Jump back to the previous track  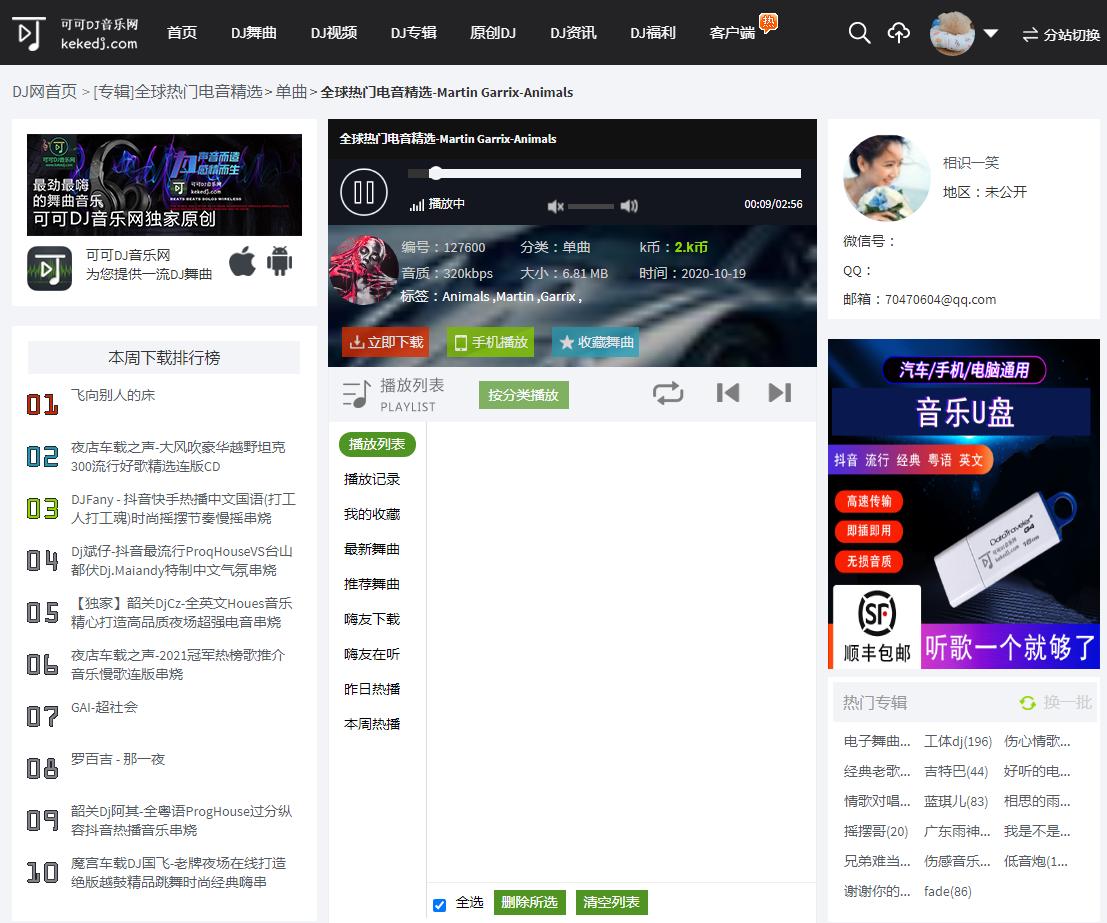tap(728, 392)
